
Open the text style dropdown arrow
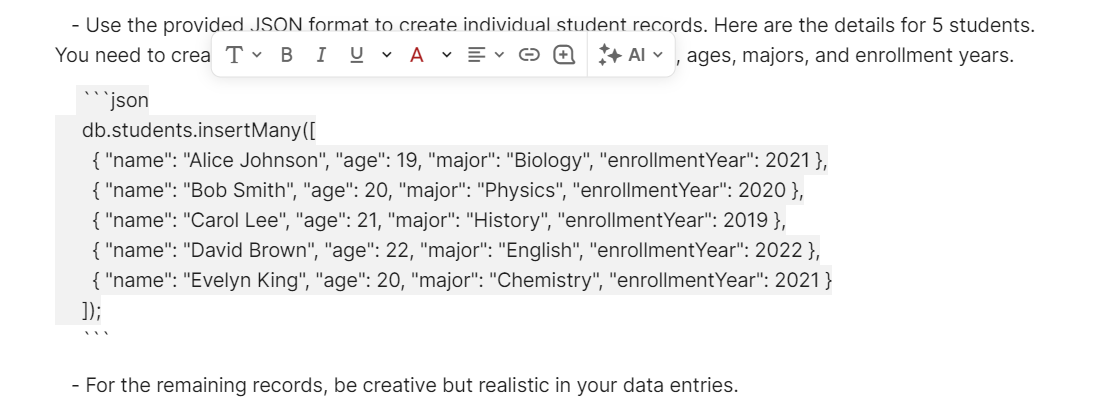point(258,55)
